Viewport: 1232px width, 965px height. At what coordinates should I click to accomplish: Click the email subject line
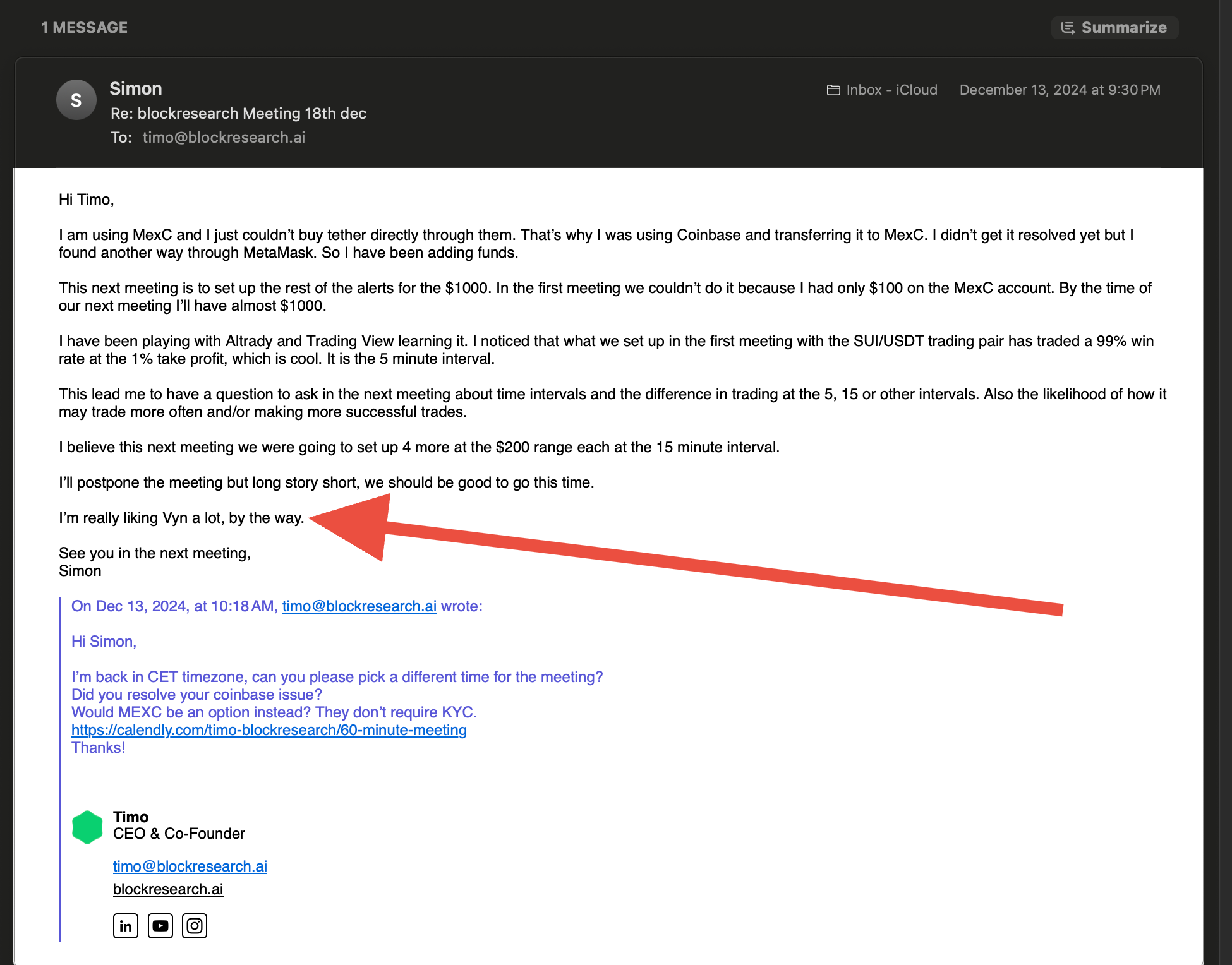coord(238,114)
